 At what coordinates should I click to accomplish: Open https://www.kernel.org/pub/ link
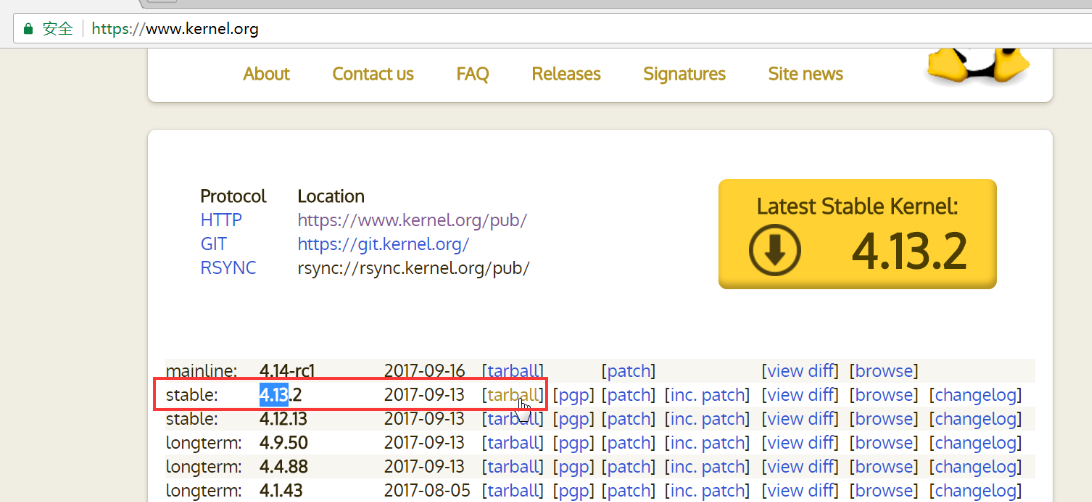click(412, 220)
